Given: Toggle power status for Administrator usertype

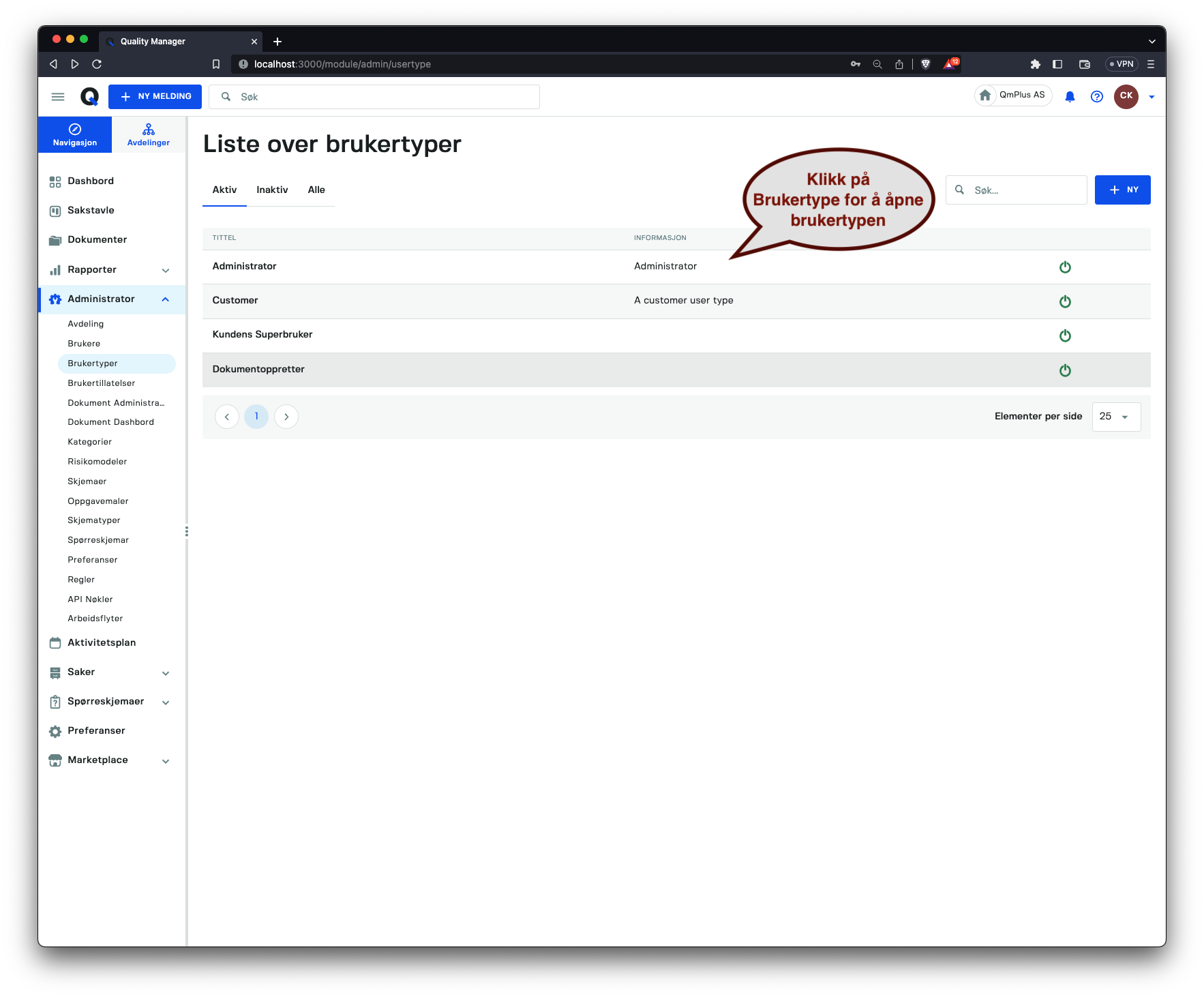Looking at the screenshot, I should (1065, 267).
